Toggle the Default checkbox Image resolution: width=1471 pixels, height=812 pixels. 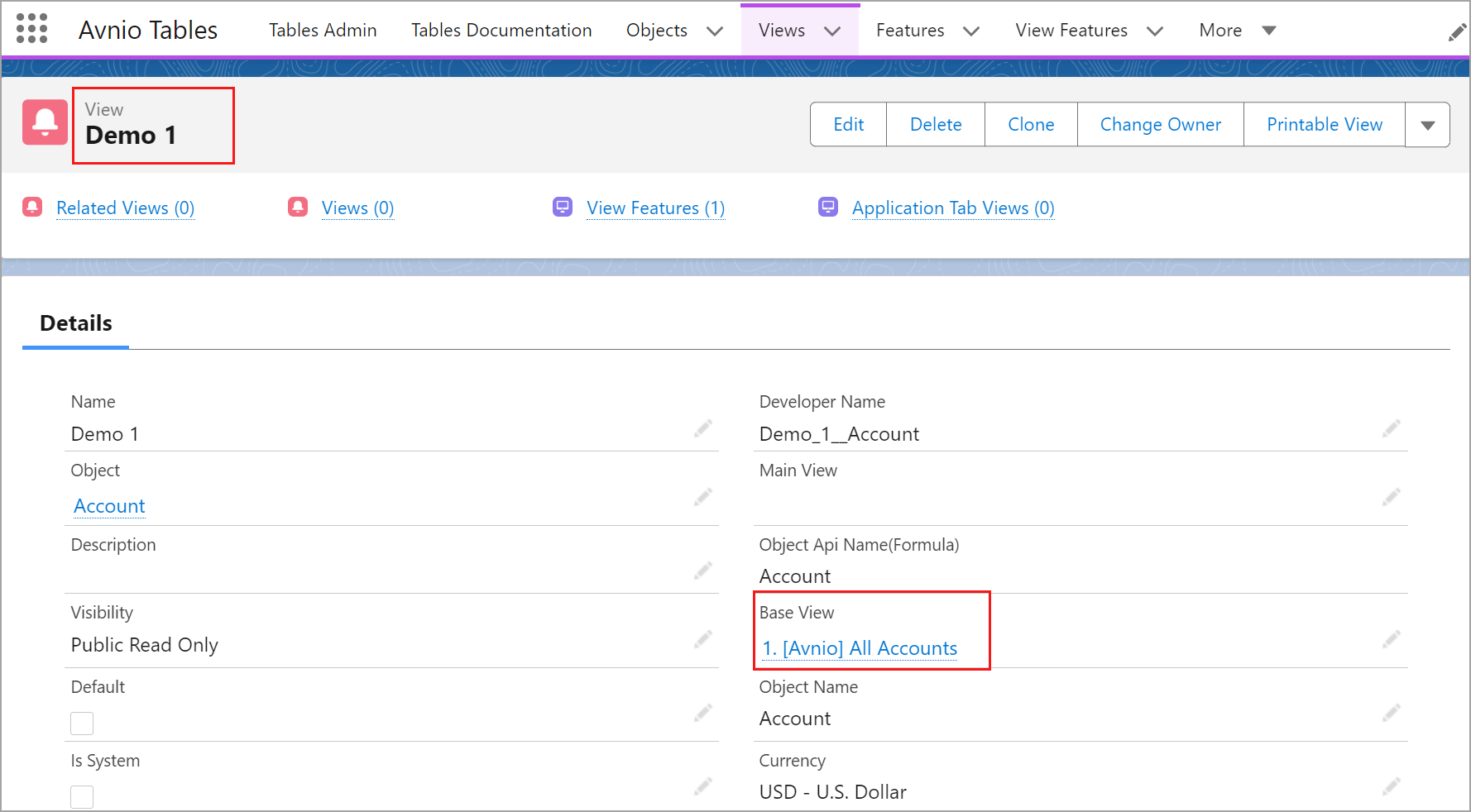click(82, 724)
